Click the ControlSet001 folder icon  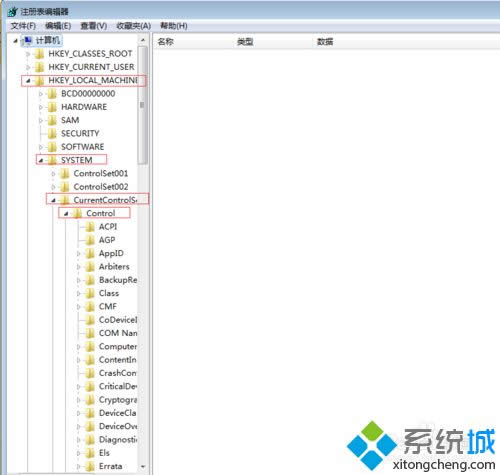pyautogui.click(x=65, y=174)
